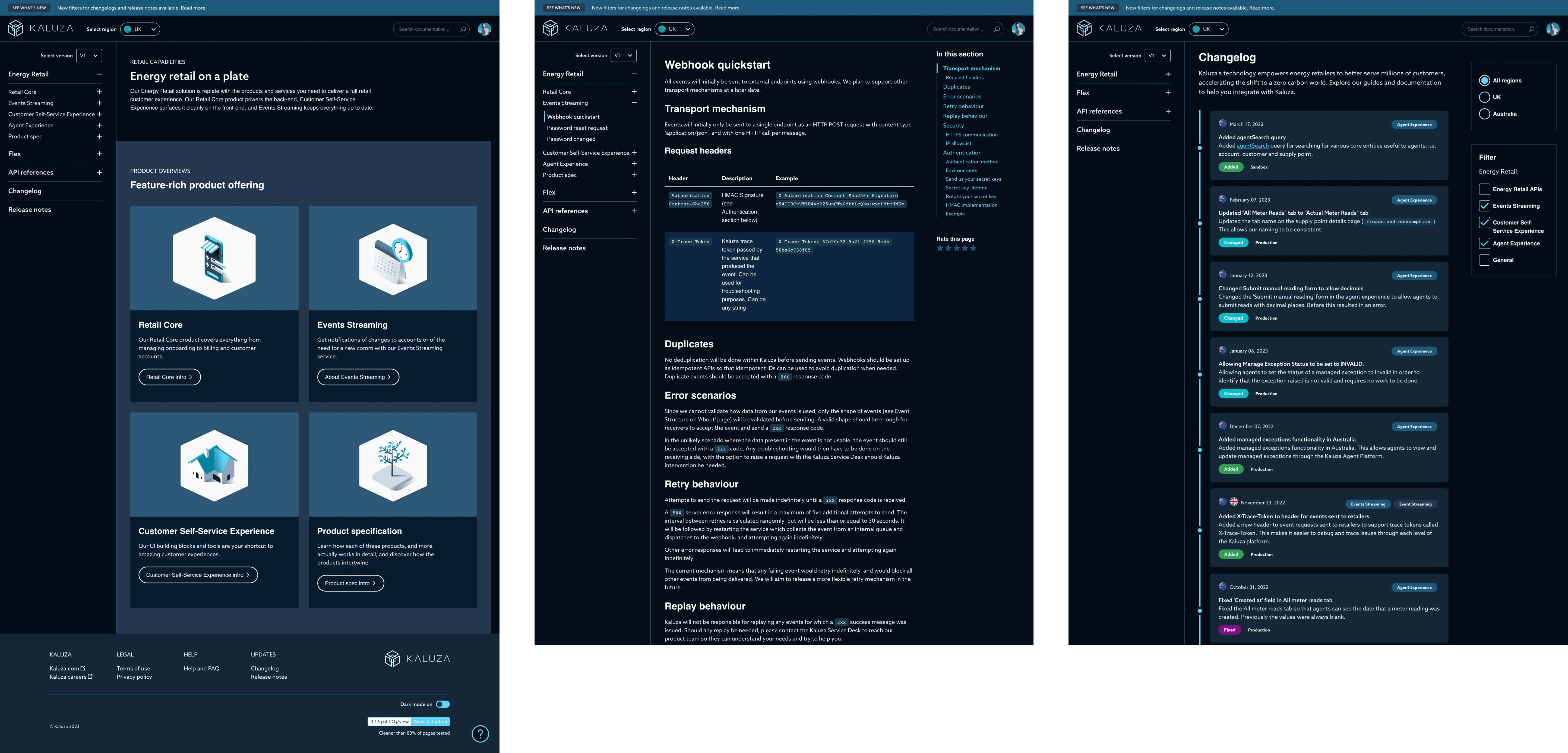The width and height of the screenshot is (1568, 753).
Task: Rate the page with the third star
Action: click(956, 248)
